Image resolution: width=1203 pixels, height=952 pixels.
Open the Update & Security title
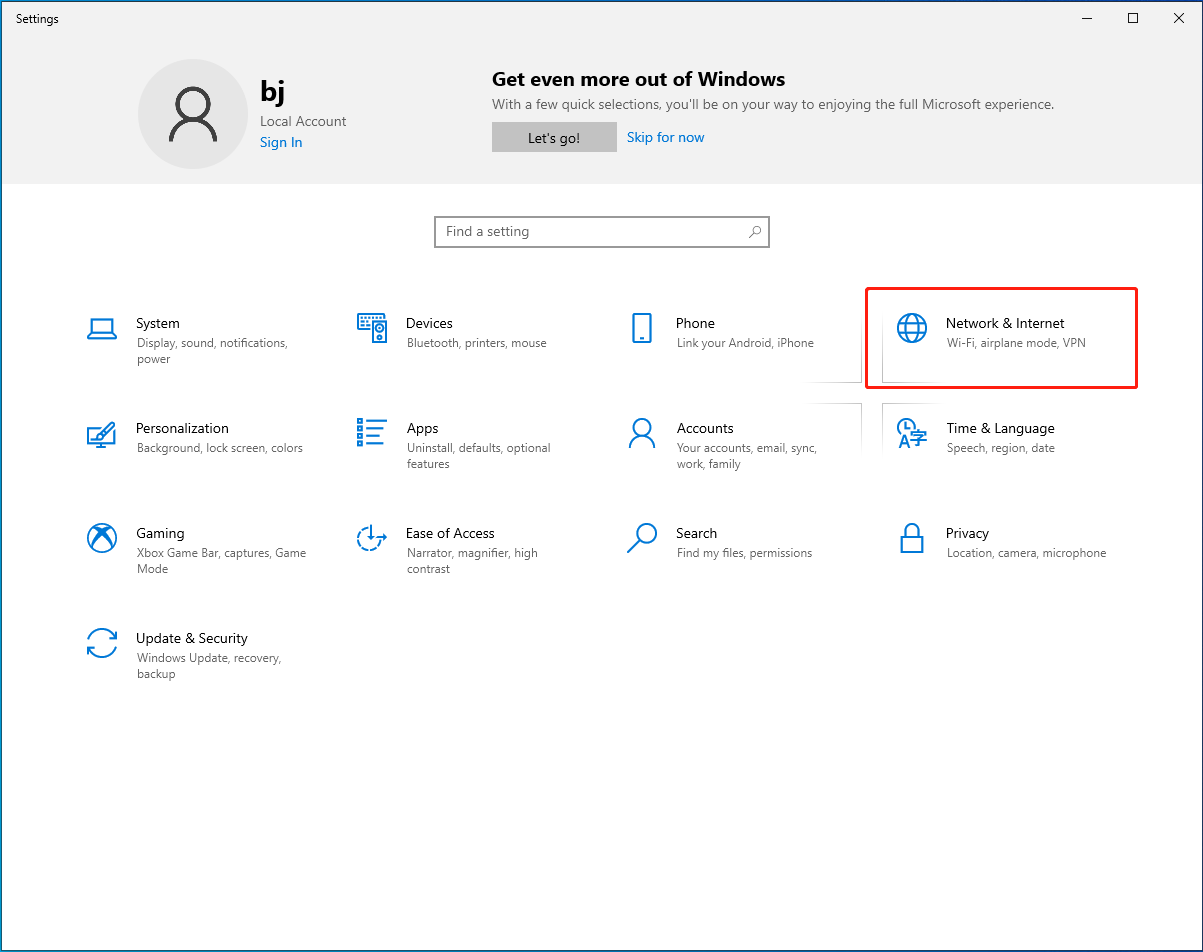pos(192,639)
